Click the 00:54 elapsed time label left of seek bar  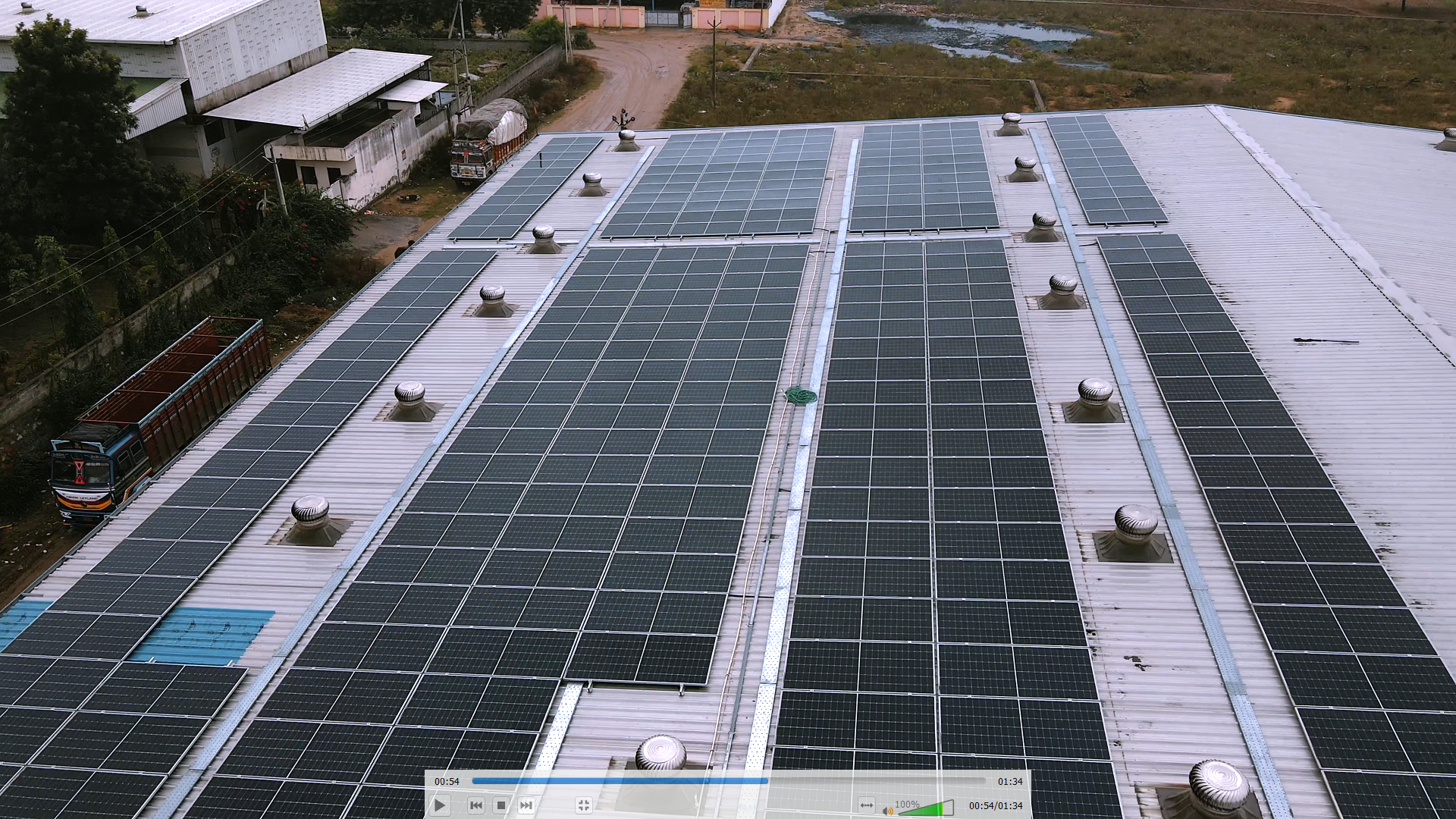447,781
